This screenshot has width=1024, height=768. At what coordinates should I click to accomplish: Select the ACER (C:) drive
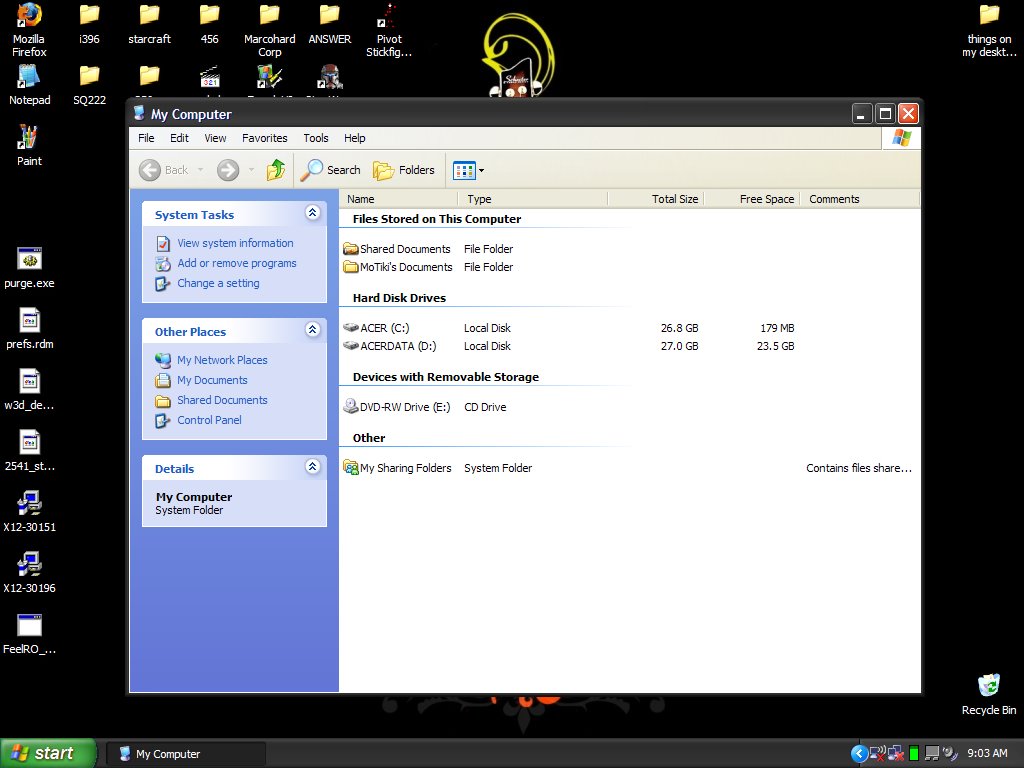coord(377,328)
